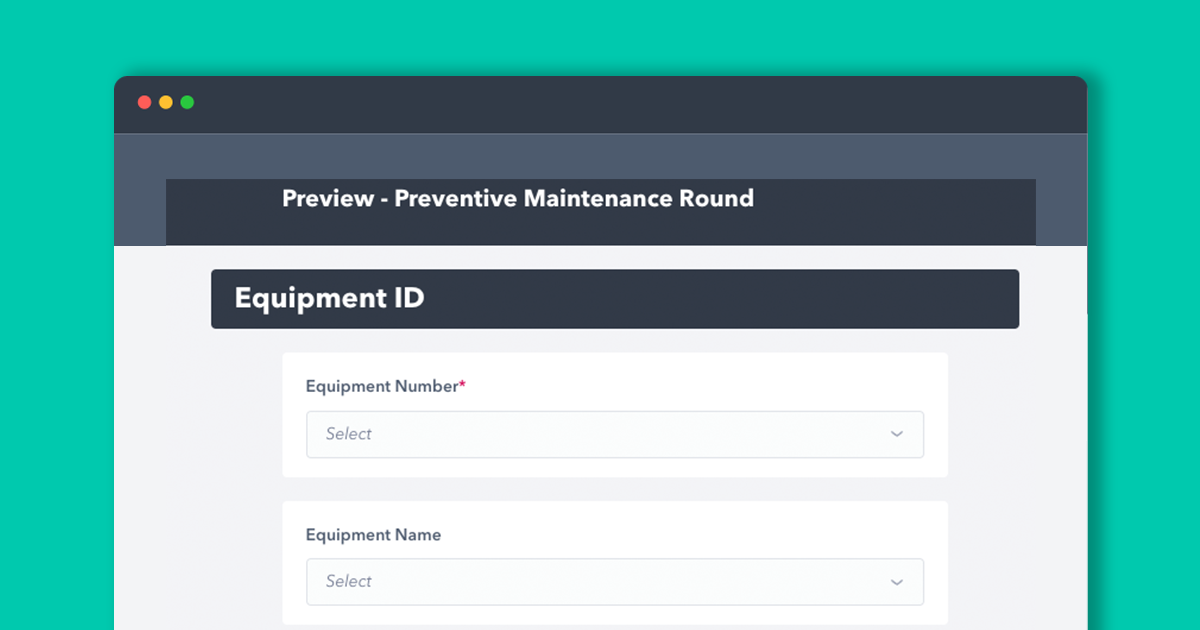Click the red traffic light button
Screen dimensions: 1200x630
coord(145,102)
